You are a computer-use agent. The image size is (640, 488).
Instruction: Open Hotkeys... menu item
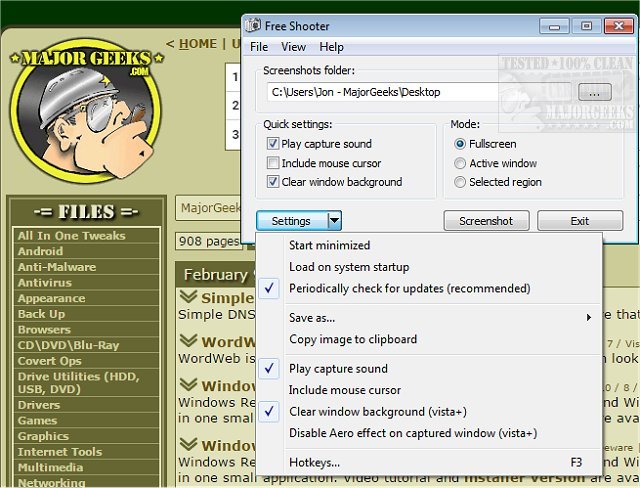(x=429, y=462)
